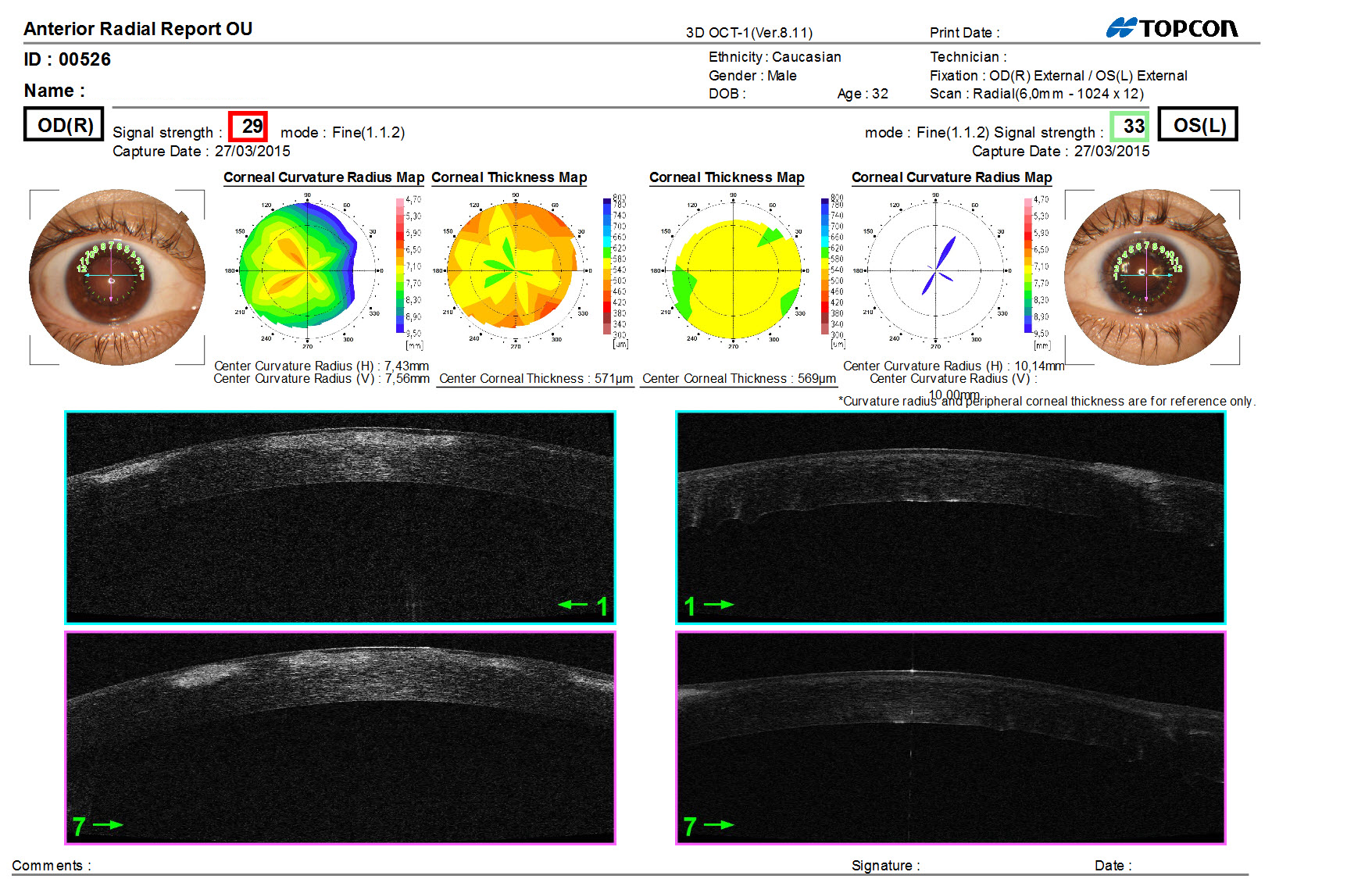Click the OD curvature radius color scale bar
The height and width of the screenshot is (879, 1372).
click(400, 266)
